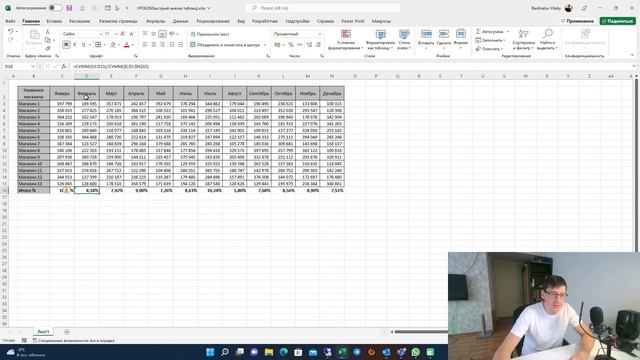Switch to Insert (Вставка) tab
Viewport: 640px width, 360px height.
54,21
